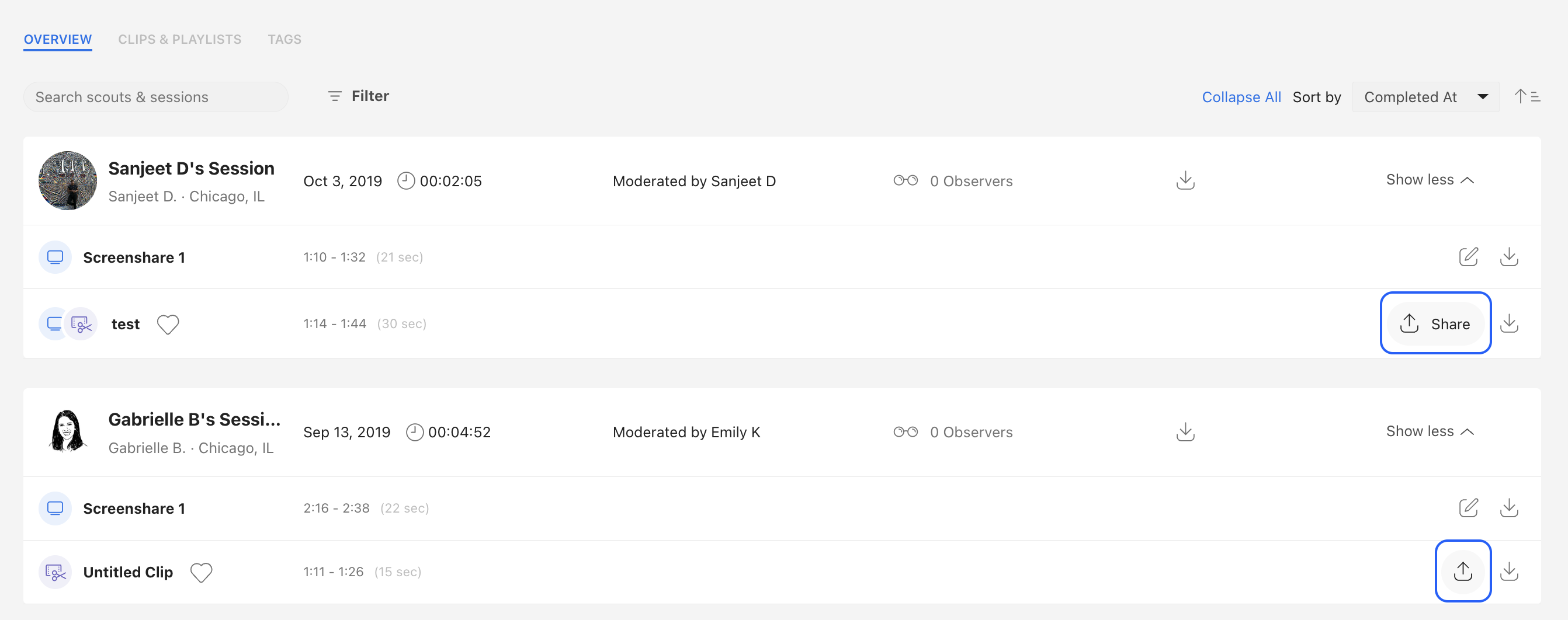The width and height of the screenshot is (1568, 620).
Task: Click the search scouts and sessions field
Action: pos(155,96)
